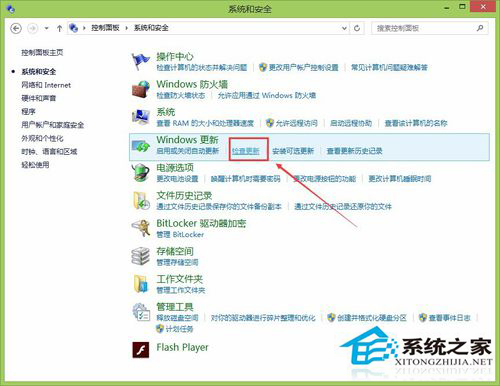Click 安装可选更新 link
Image resolution: width=500 pixels, height=386 pixels.
293,151
